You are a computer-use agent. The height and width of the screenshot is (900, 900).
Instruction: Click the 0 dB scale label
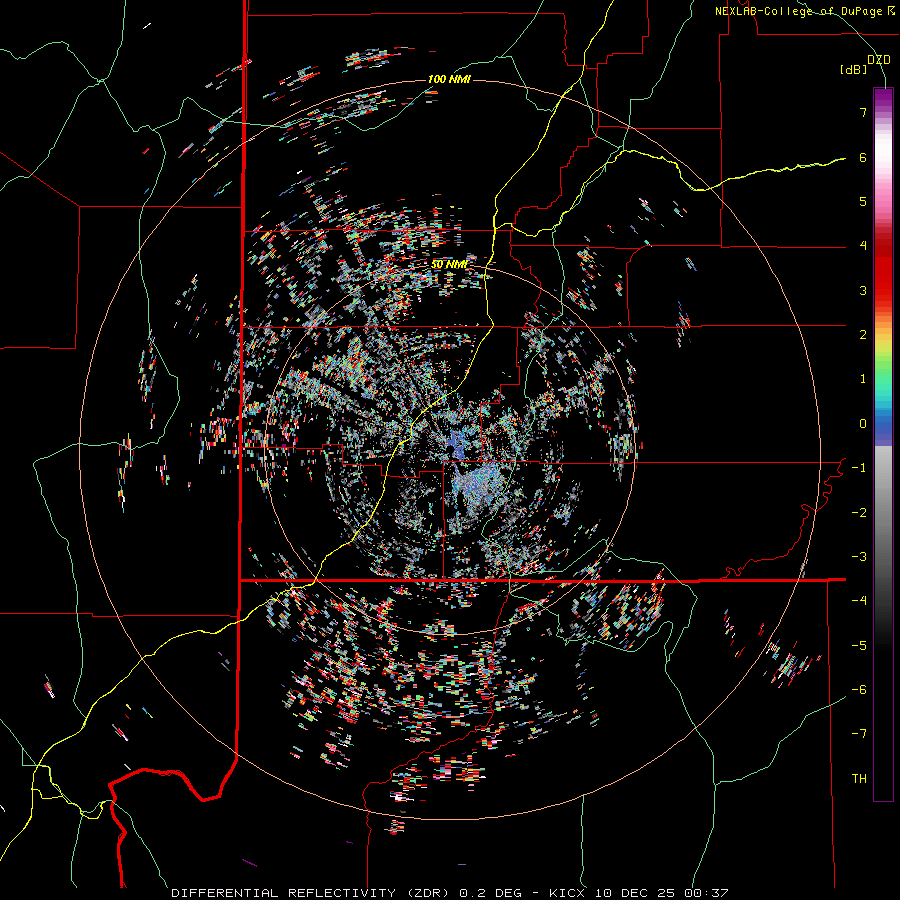click(863, 424)
